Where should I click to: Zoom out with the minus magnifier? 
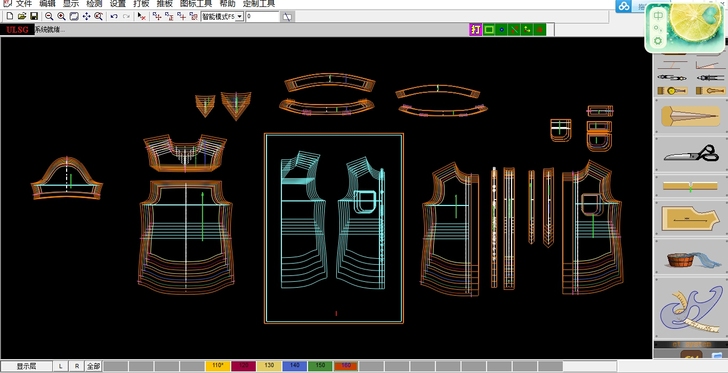click(x=49, y=16)
